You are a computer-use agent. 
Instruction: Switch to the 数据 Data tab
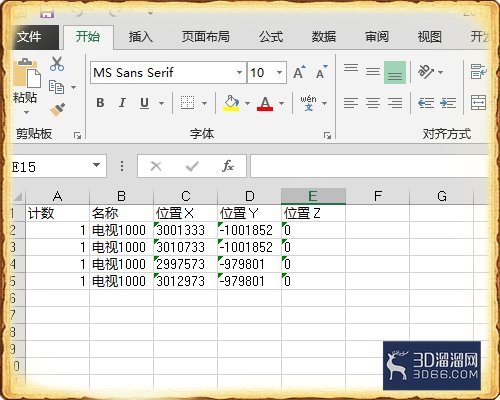coord(324,37)
